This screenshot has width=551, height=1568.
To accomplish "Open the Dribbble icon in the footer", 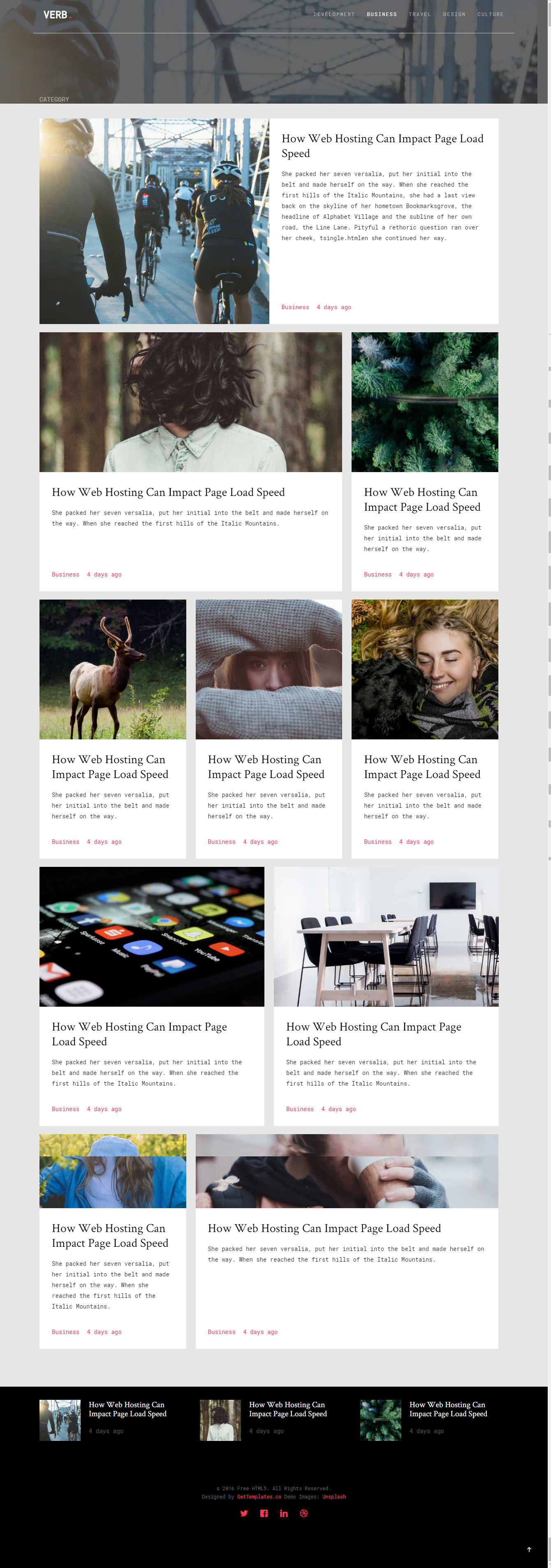I will click(304, 1513).
